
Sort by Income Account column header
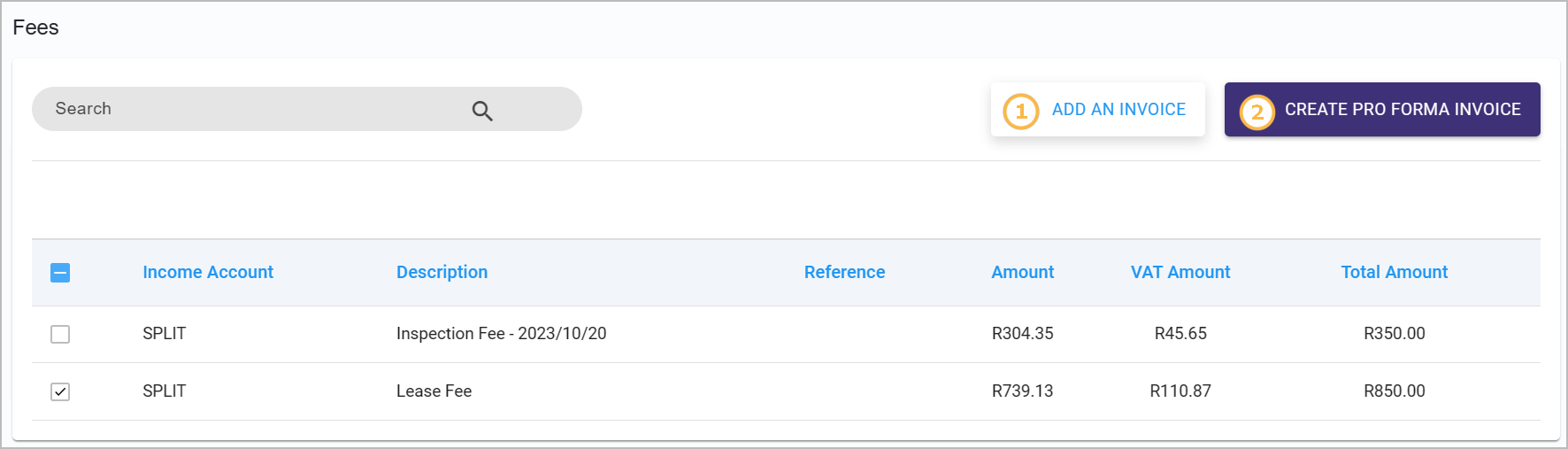[x=208, y=272]
